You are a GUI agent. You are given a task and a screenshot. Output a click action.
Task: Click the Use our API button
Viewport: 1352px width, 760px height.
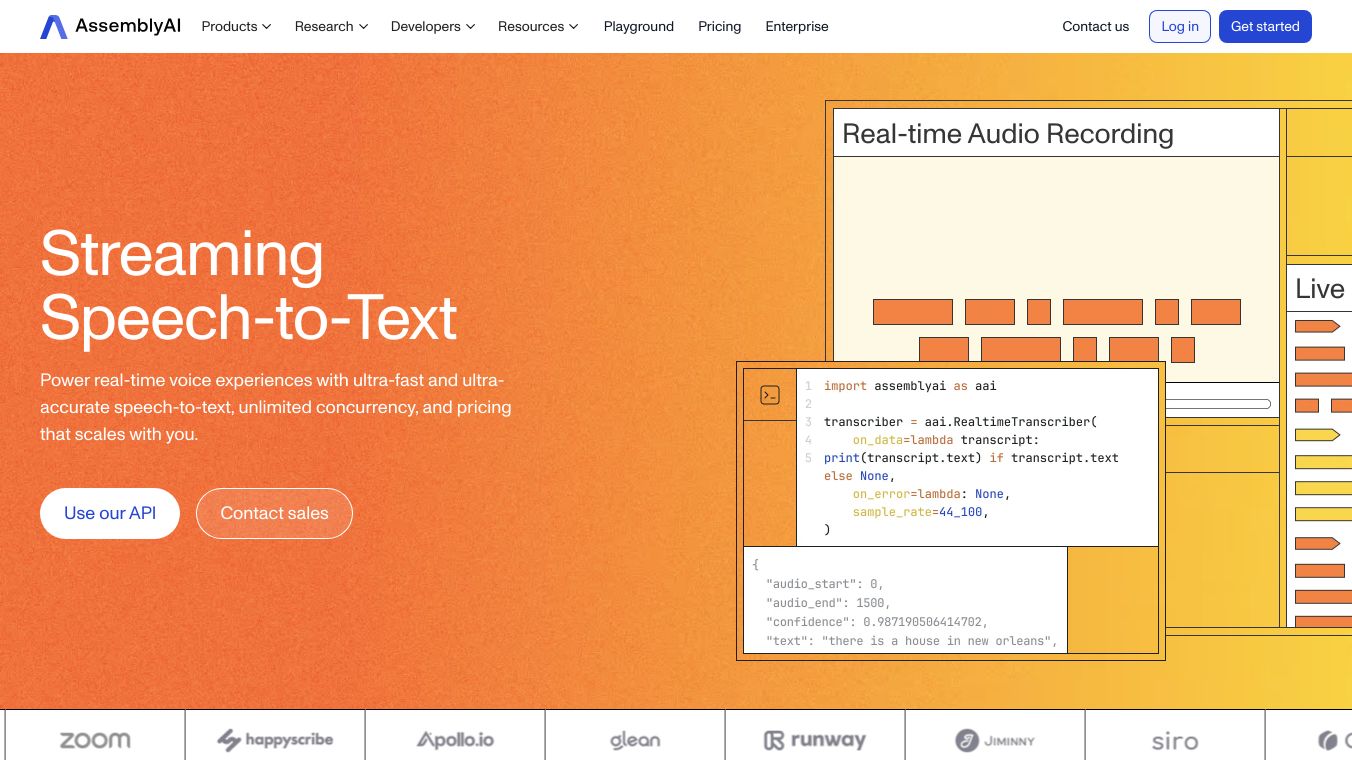tap(110, 513)
